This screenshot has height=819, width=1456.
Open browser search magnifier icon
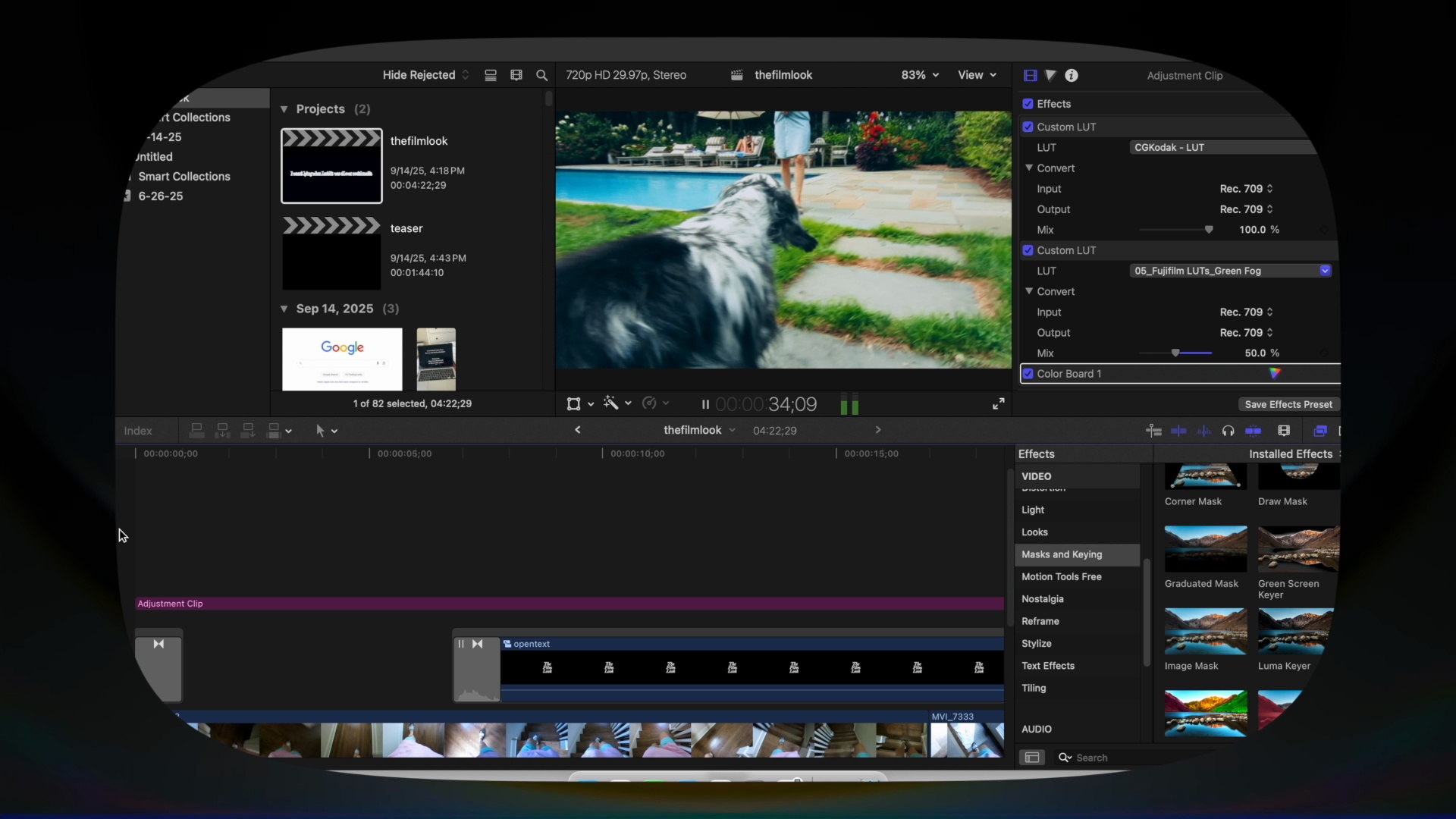541,75
